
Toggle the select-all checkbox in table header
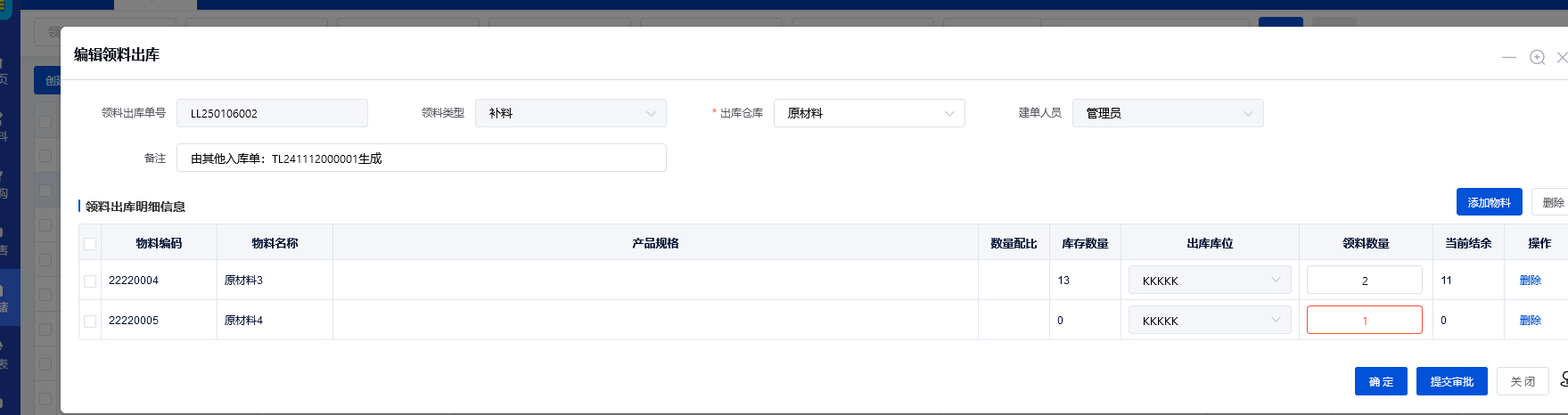tap(90, 244)
